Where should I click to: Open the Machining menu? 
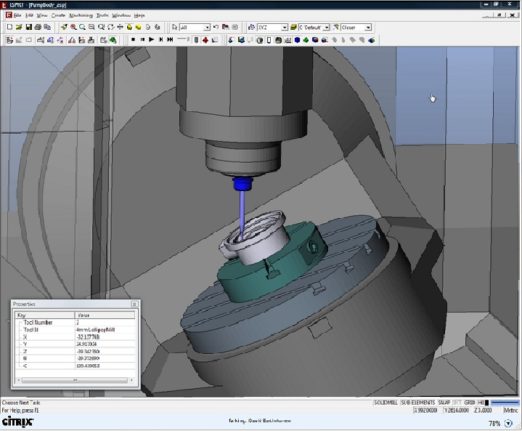click(x=81, y=15)
